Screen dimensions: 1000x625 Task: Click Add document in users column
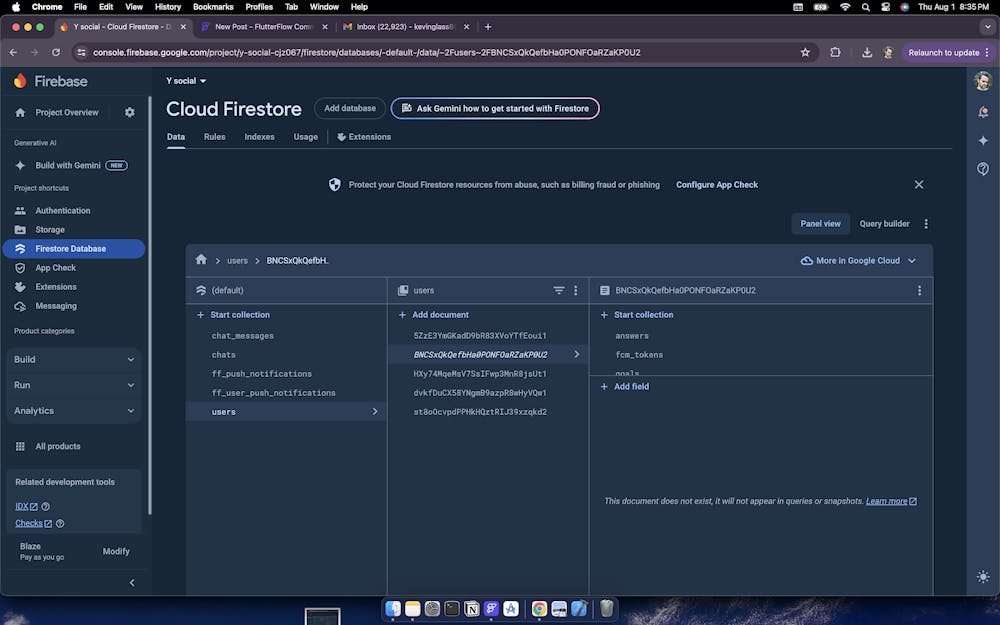[x=434, y=315]
